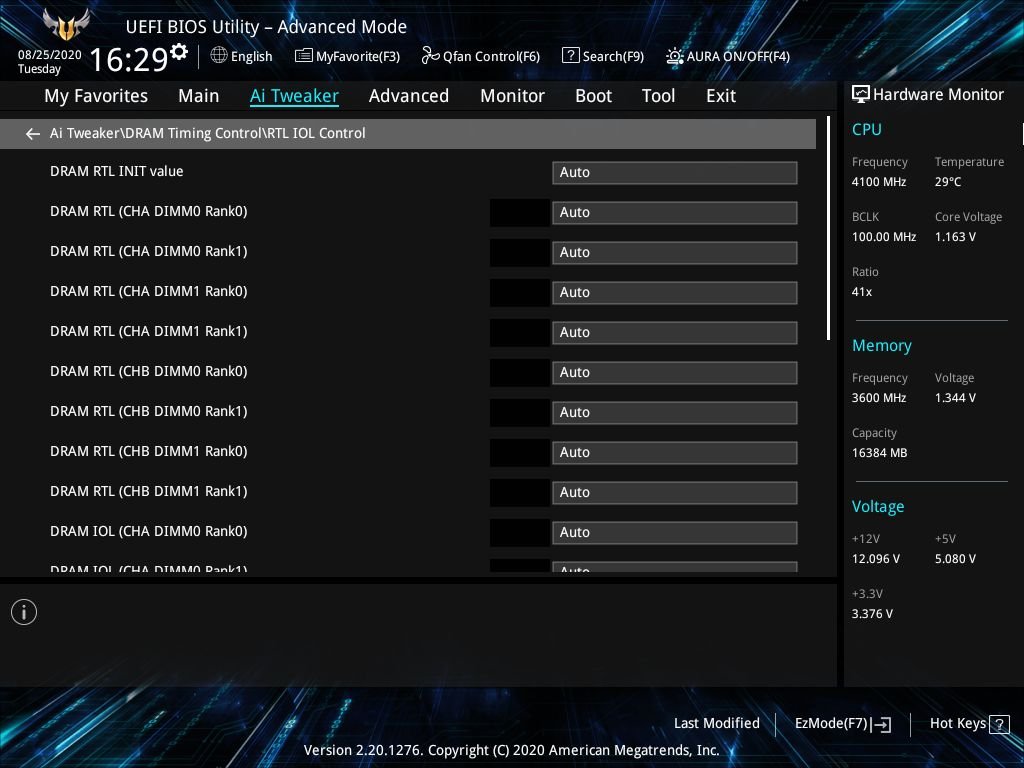Go to the Monitor tab

click(x=512, y=96)
